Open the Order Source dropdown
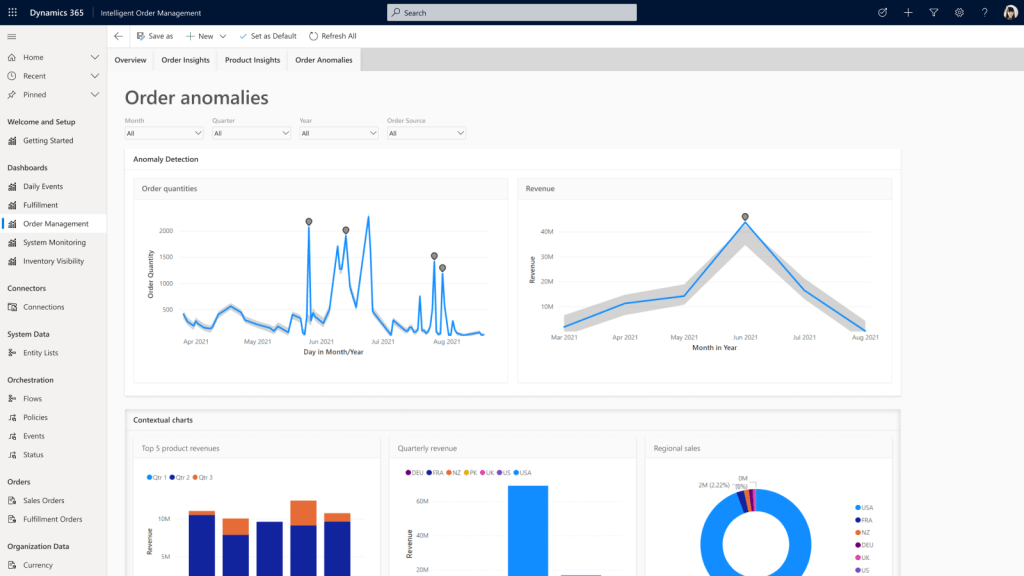This screenshot has width=1024, height=576. click(425, 132)
